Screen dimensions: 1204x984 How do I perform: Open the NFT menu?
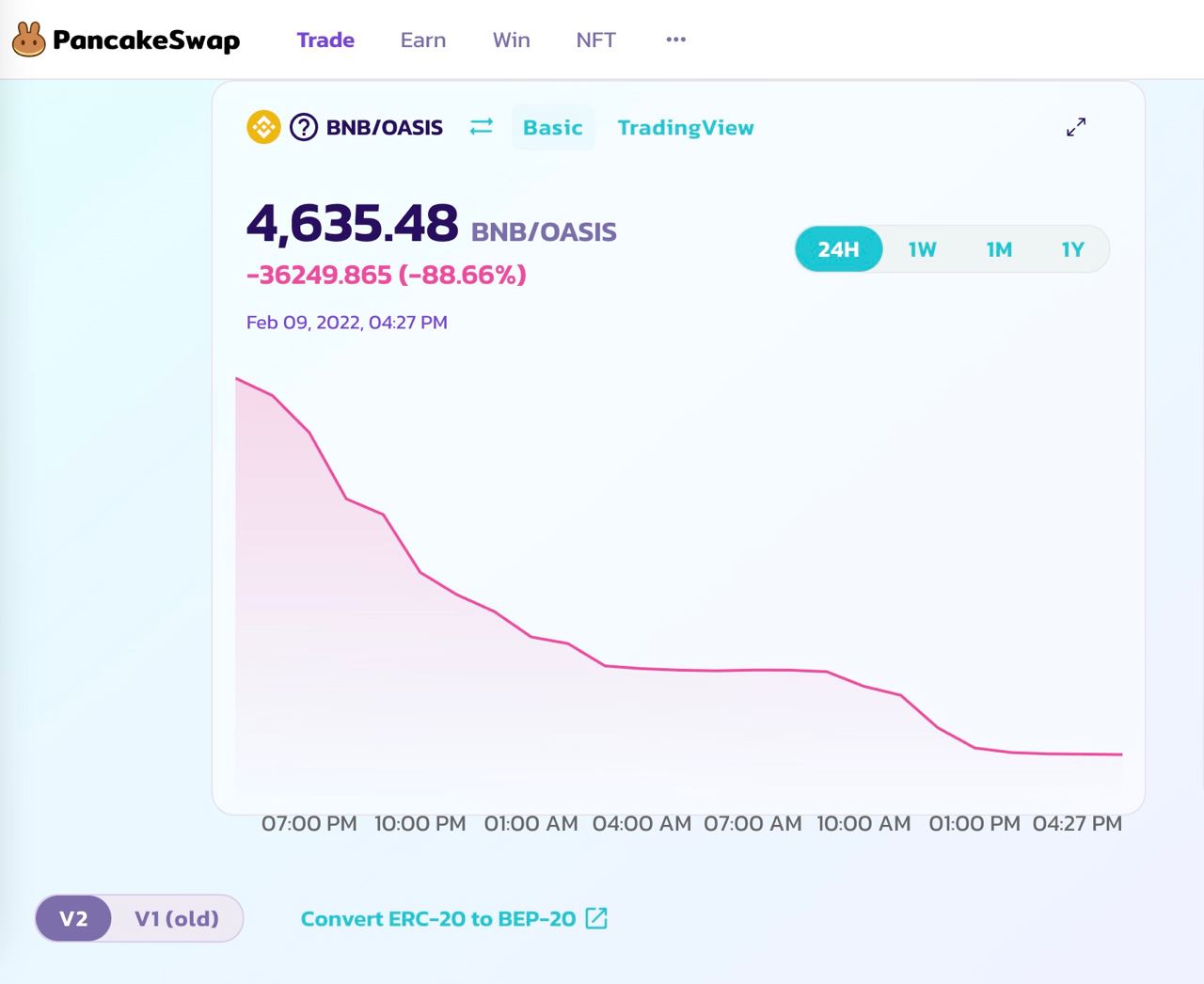pos(596,40)
